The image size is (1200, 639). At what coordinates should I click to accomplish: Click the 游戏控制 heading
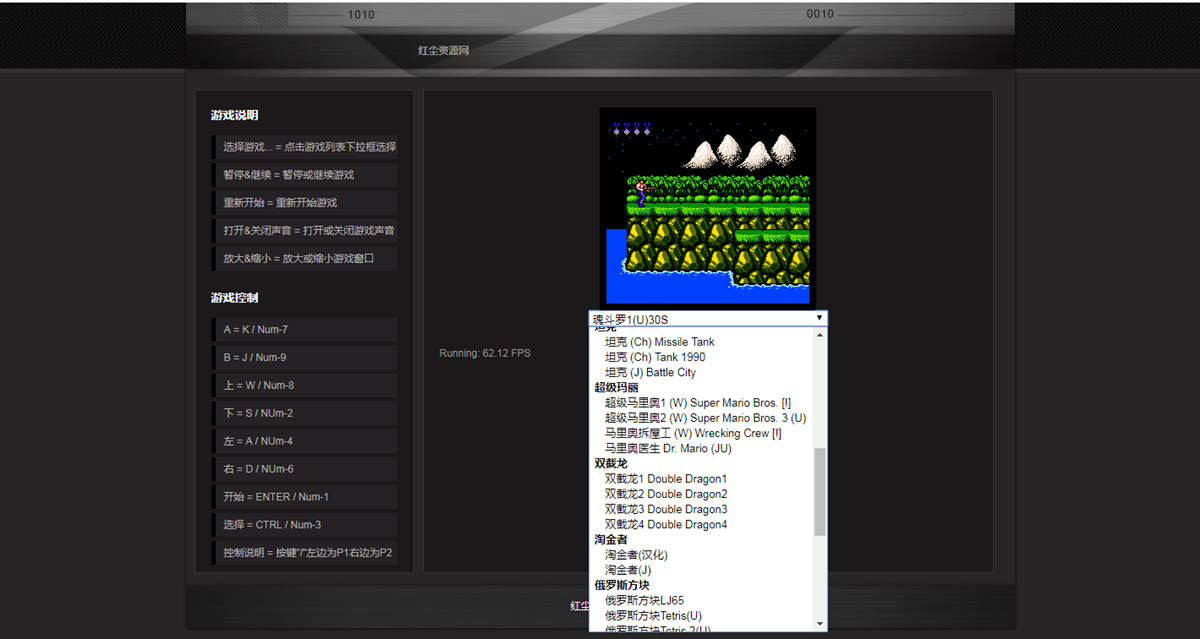234,298
